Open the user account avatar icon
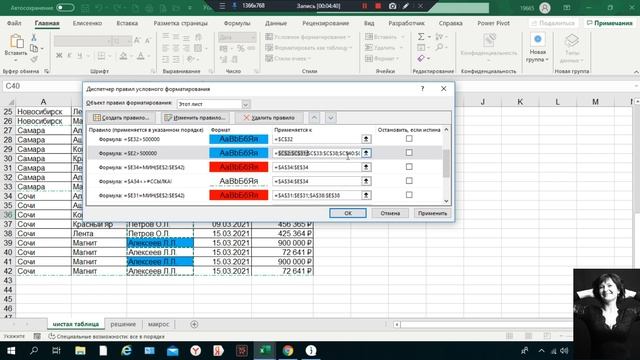 [544, 8]
